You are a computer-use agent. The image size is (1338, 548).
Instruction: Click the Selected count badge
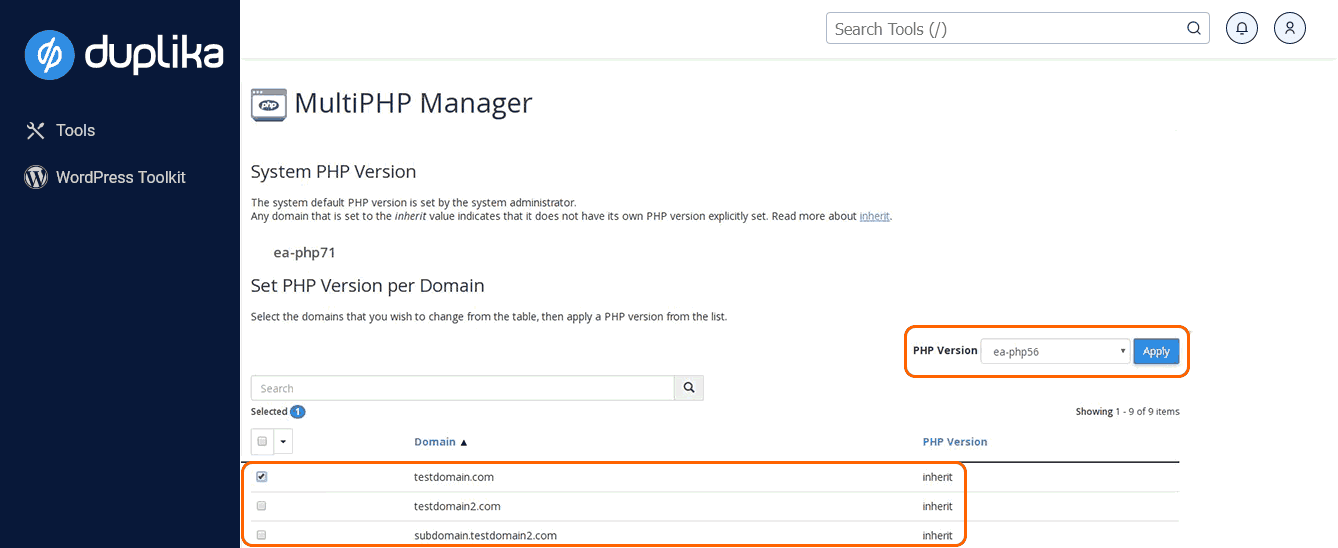[298, 412]
